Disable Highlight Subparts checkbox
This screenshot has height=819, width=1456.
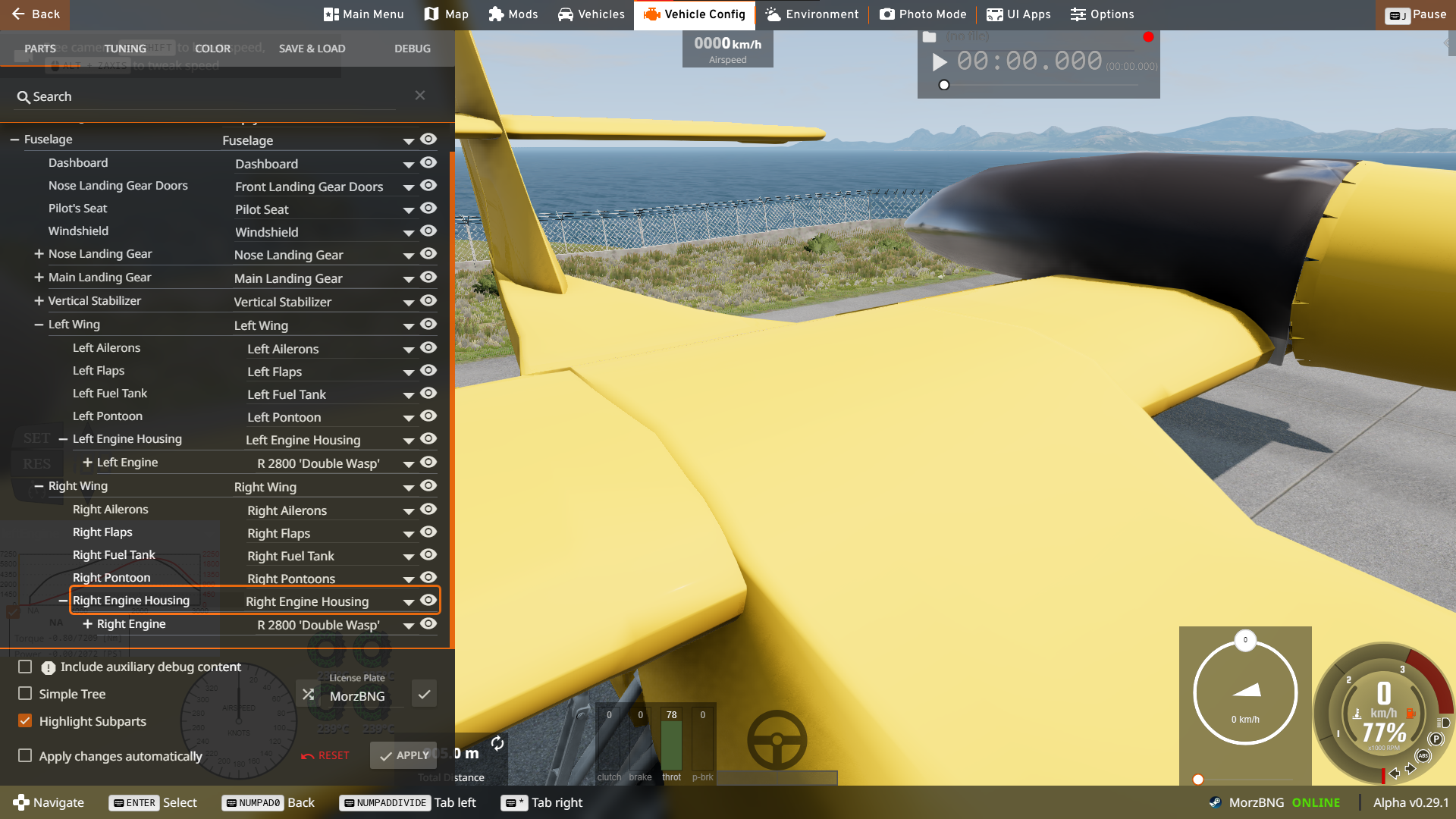(25, 721)
